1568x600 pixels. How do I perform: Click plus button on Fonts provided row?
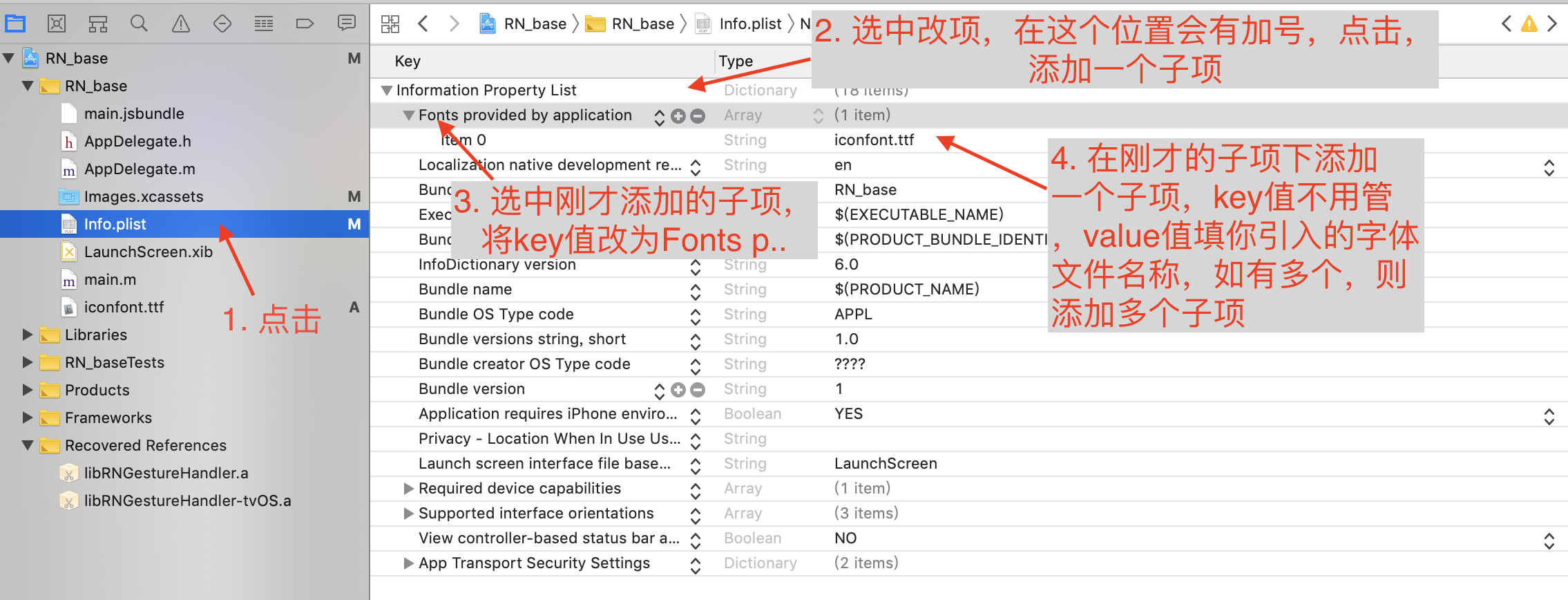point(678,116)
